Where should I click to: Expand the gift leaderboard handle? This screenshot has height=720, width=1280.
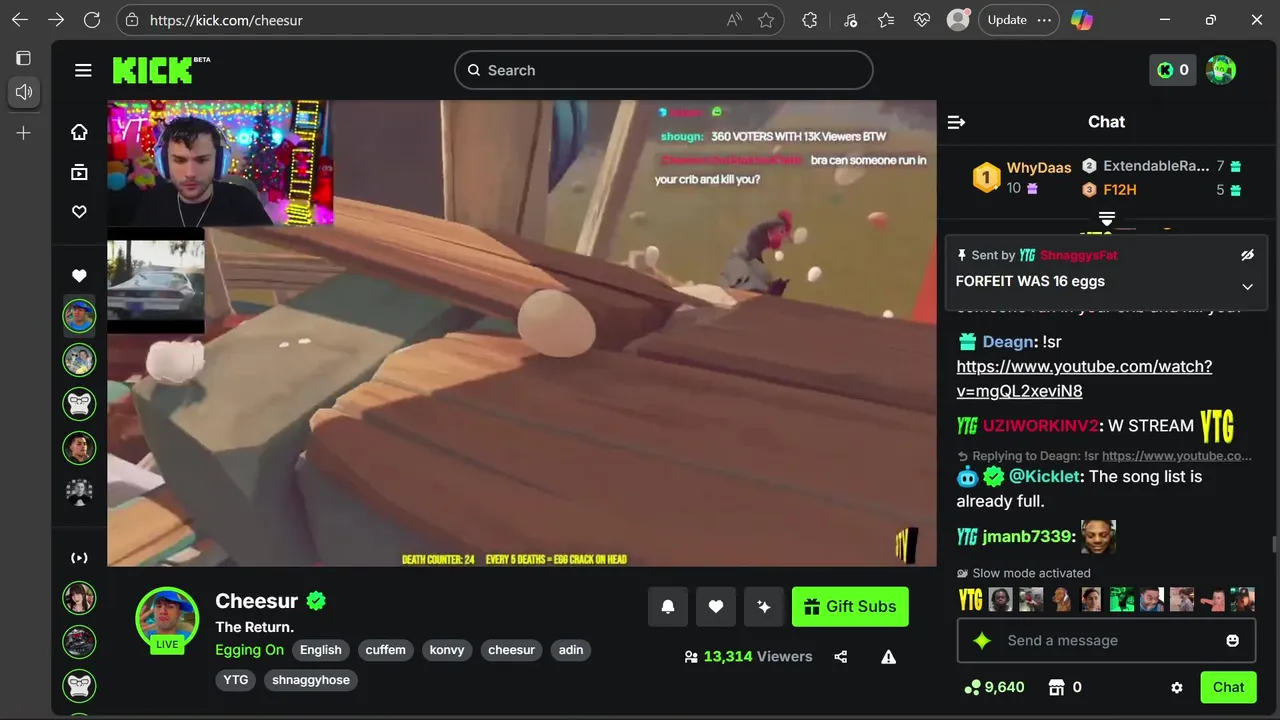tap(1107, 218)
